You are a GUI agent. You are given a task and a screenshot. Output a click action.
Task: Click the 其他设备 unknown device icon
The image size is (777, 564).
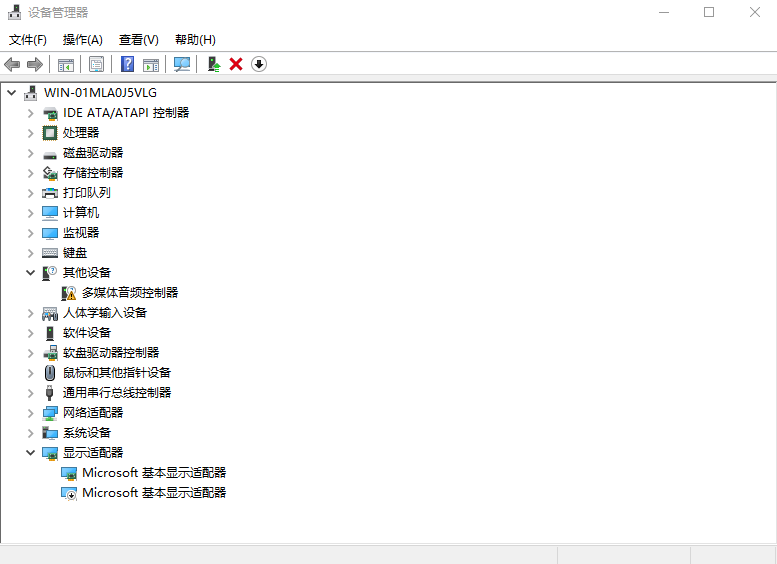coord(50,273)
